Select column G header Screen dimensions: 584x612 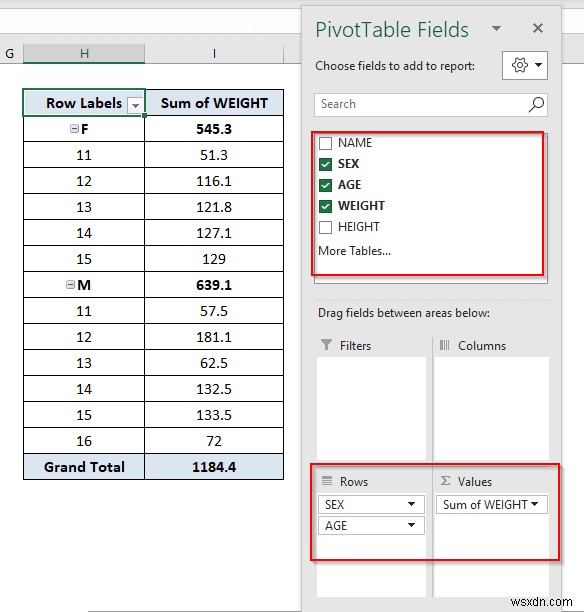click(11, 53)
